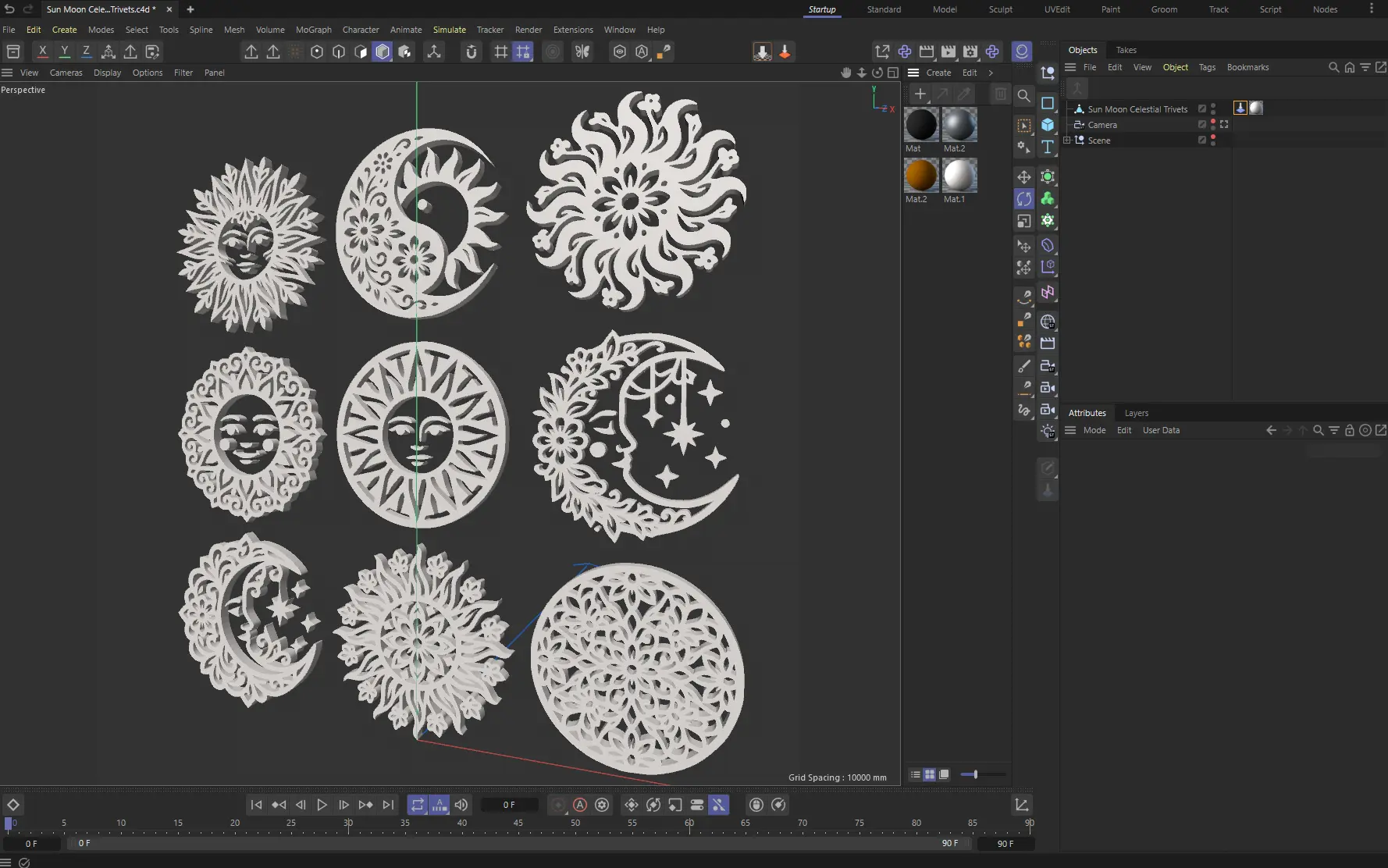Open the Object menu in Objects manager
Screen dimensions: 1388x868
click(1175, 67)
